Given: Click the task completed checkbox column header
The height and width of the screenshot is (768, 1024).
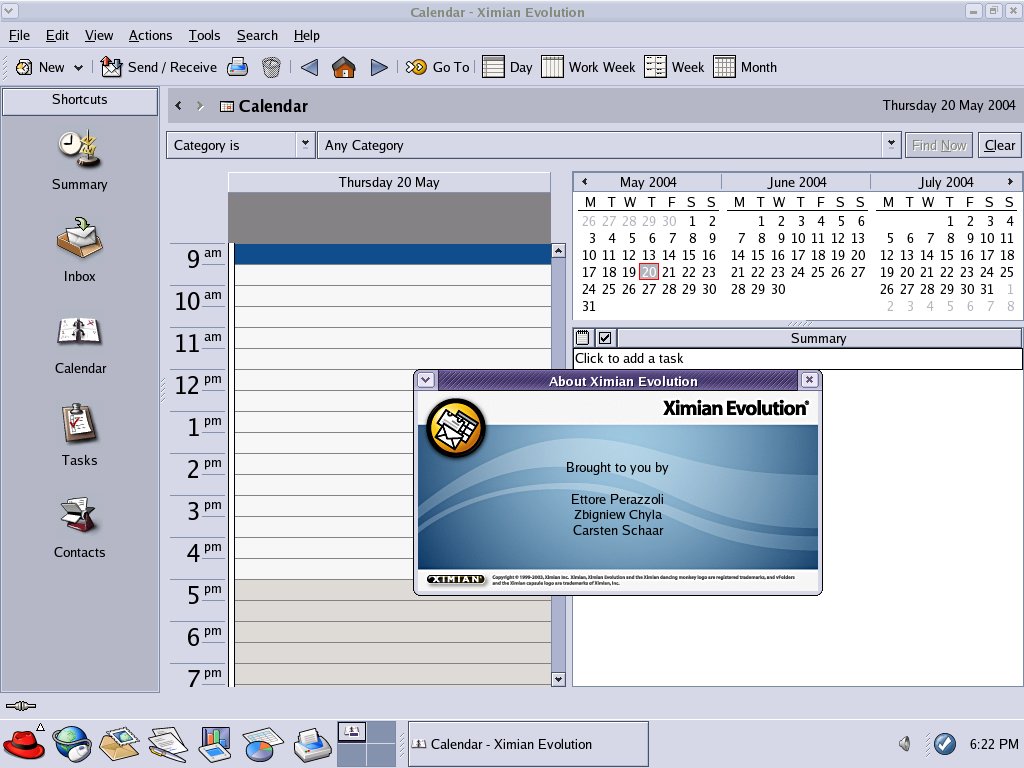Looking at the screenshot, I should click(605, 338).
